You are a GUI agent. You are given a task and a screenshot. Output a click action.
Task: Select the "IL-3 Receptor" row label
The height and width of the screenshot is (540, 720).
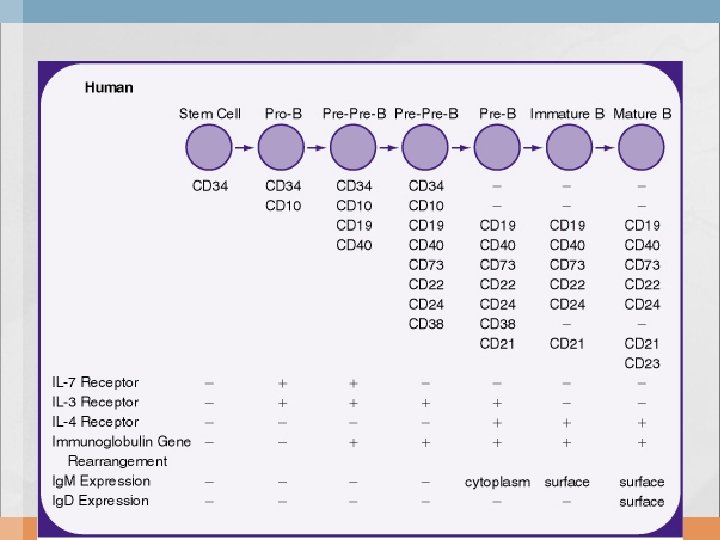pos(95,402)
